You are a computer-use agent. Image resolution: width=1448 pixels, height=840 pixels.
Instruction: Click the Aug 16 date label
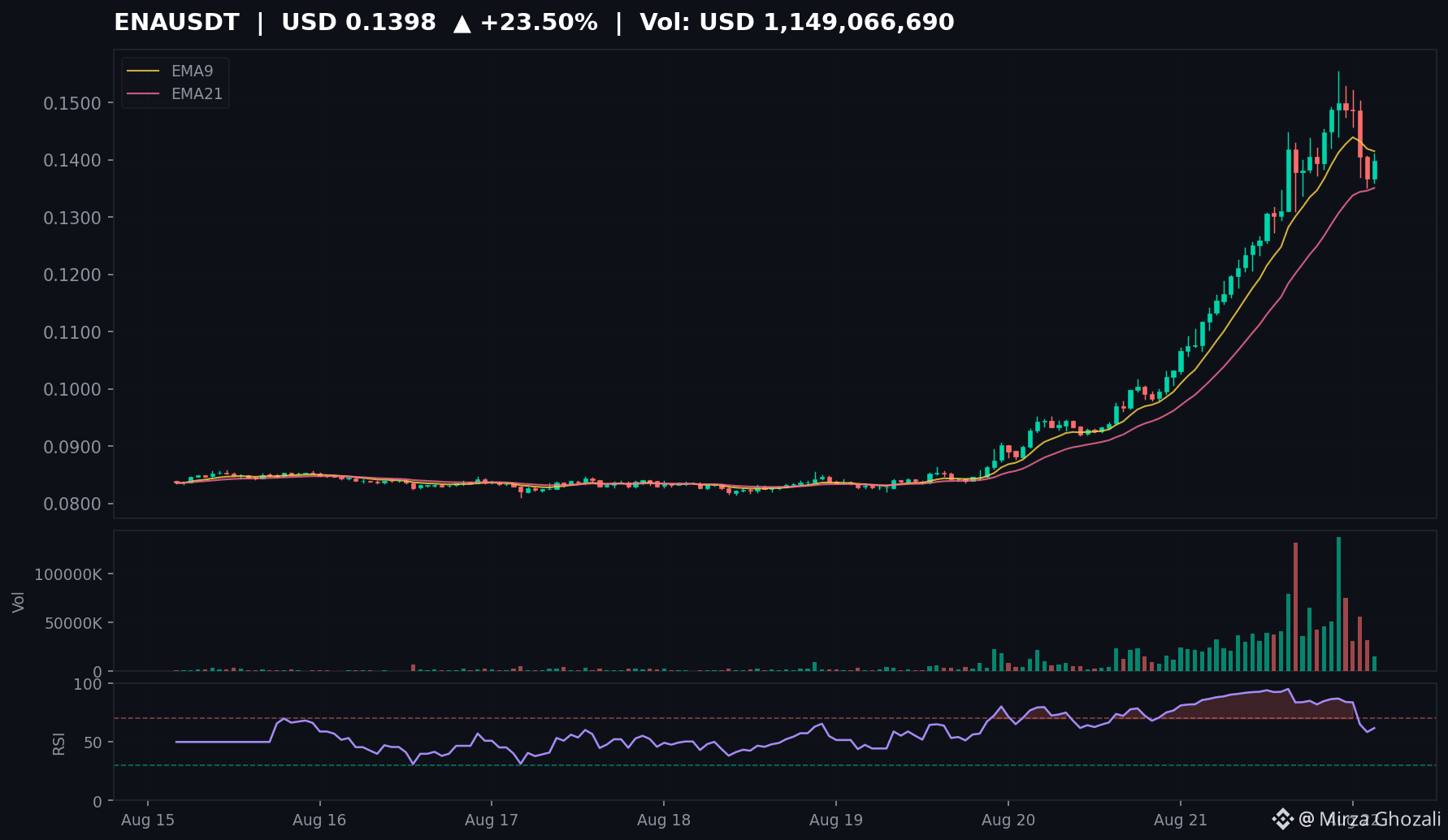point(319,821)
